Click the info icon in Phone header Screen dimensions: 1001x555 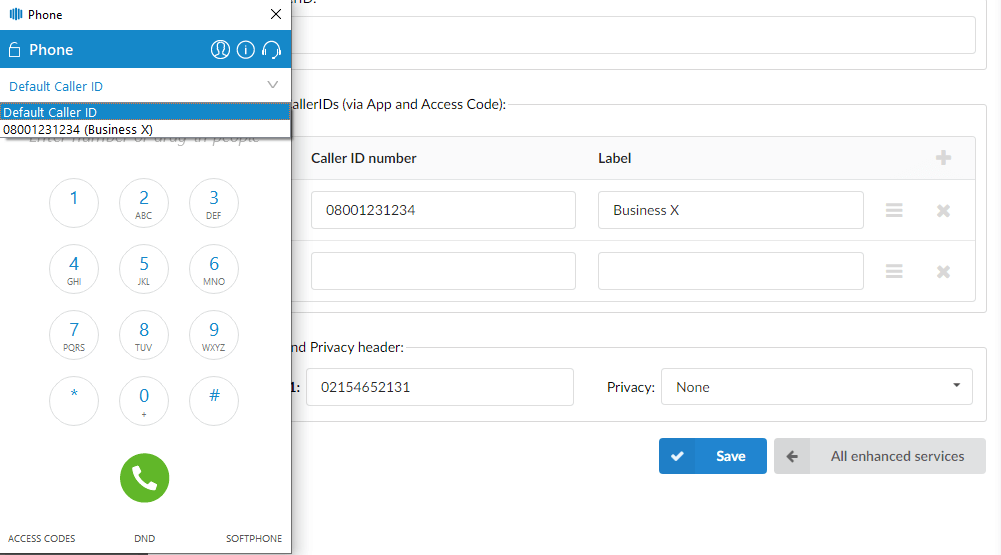246,50
